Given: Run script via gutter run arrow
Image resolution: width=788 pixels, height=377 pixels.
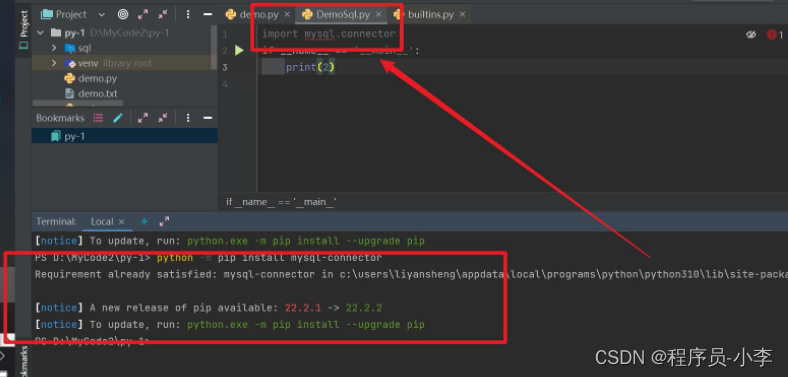Looking at the screenshot, I should 239,50.
